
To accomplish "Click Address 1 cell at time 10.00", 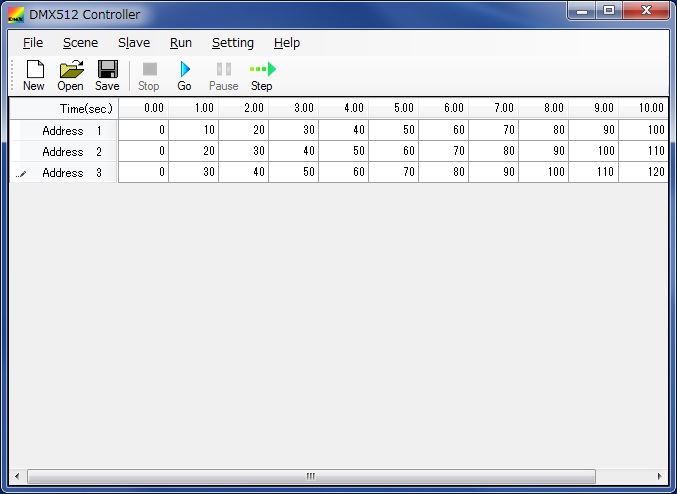I will click(643, 130).
